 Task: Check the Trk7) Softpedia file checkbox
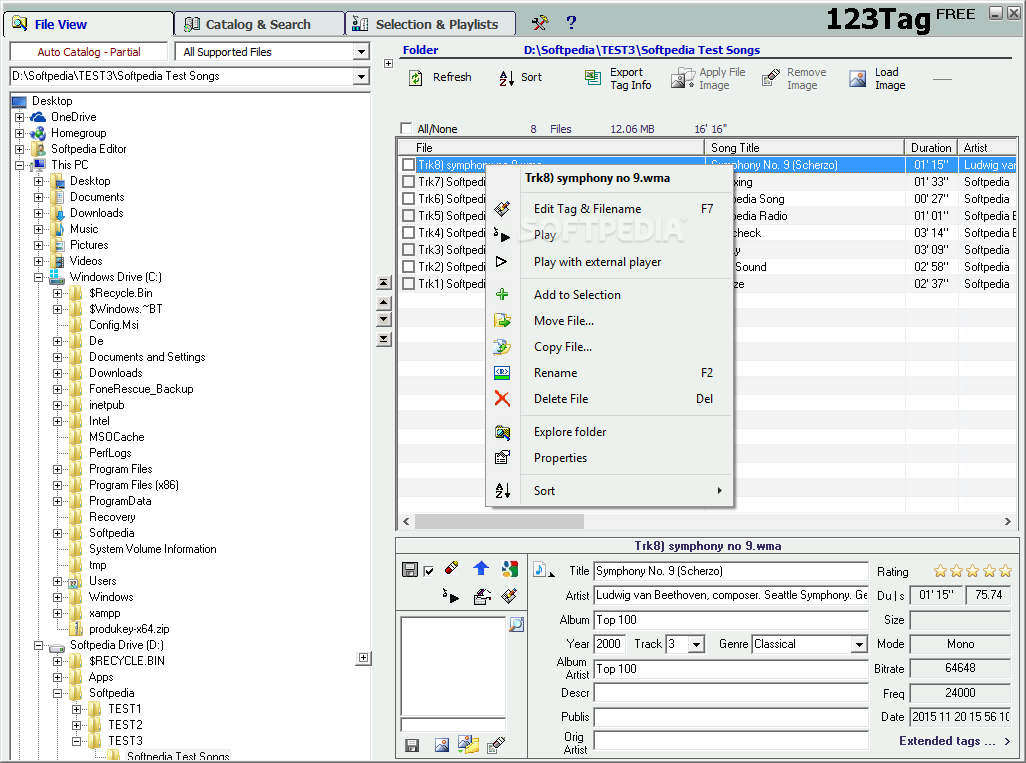(408, 181)
